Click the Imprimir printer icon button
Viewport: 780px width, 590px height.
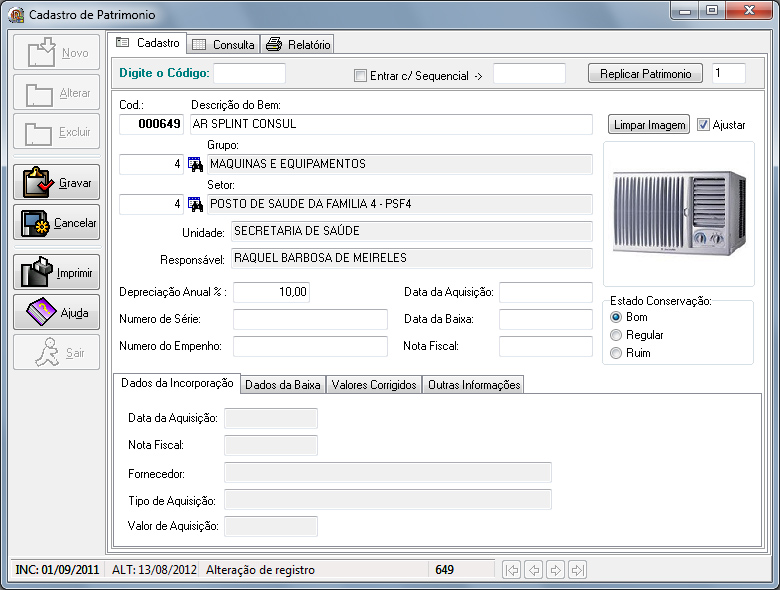pyautogui.click(x=56, y=272)
